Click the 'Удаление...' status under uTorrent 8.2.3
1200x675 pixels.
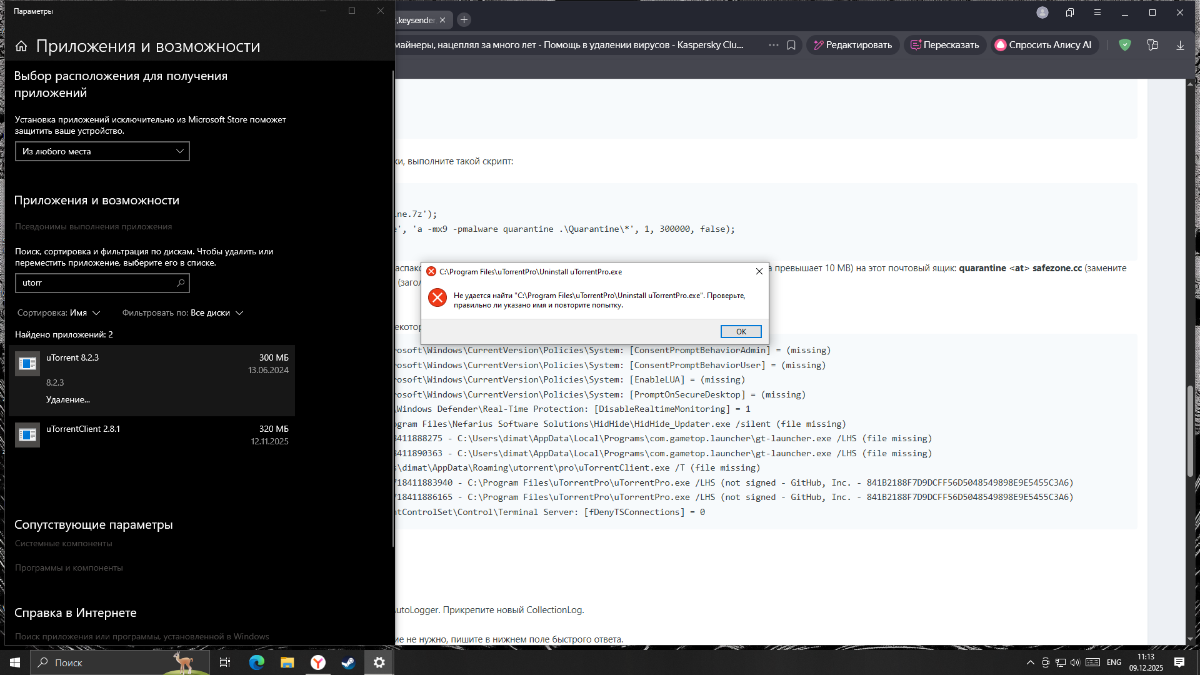(x=68, y=400)
